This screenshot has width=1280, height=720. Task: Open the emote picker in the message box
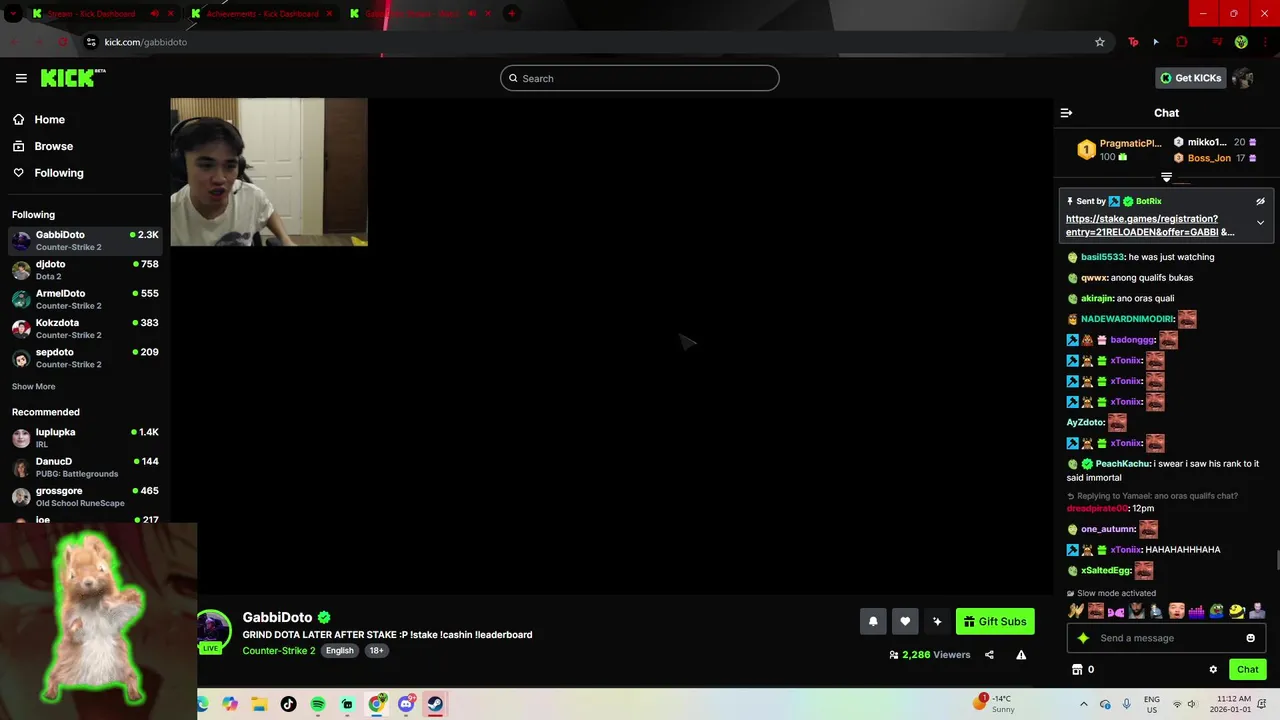[x=1250, y=638]
